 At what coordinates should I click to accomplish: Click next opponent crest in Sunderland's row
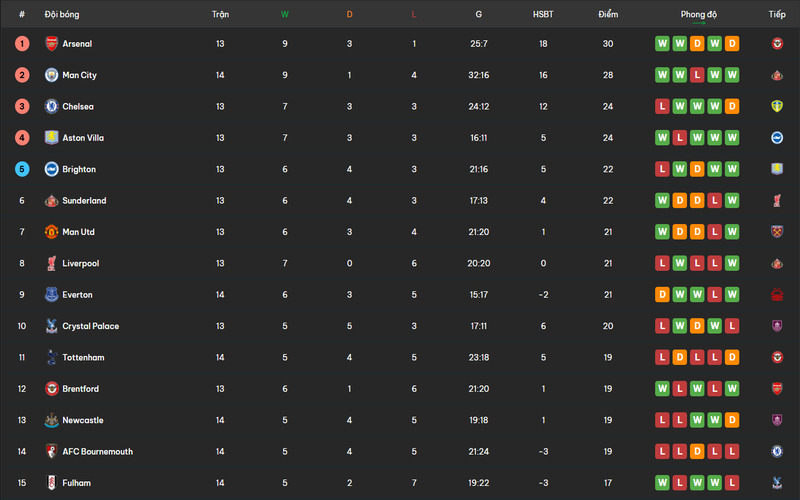point(776,201)
